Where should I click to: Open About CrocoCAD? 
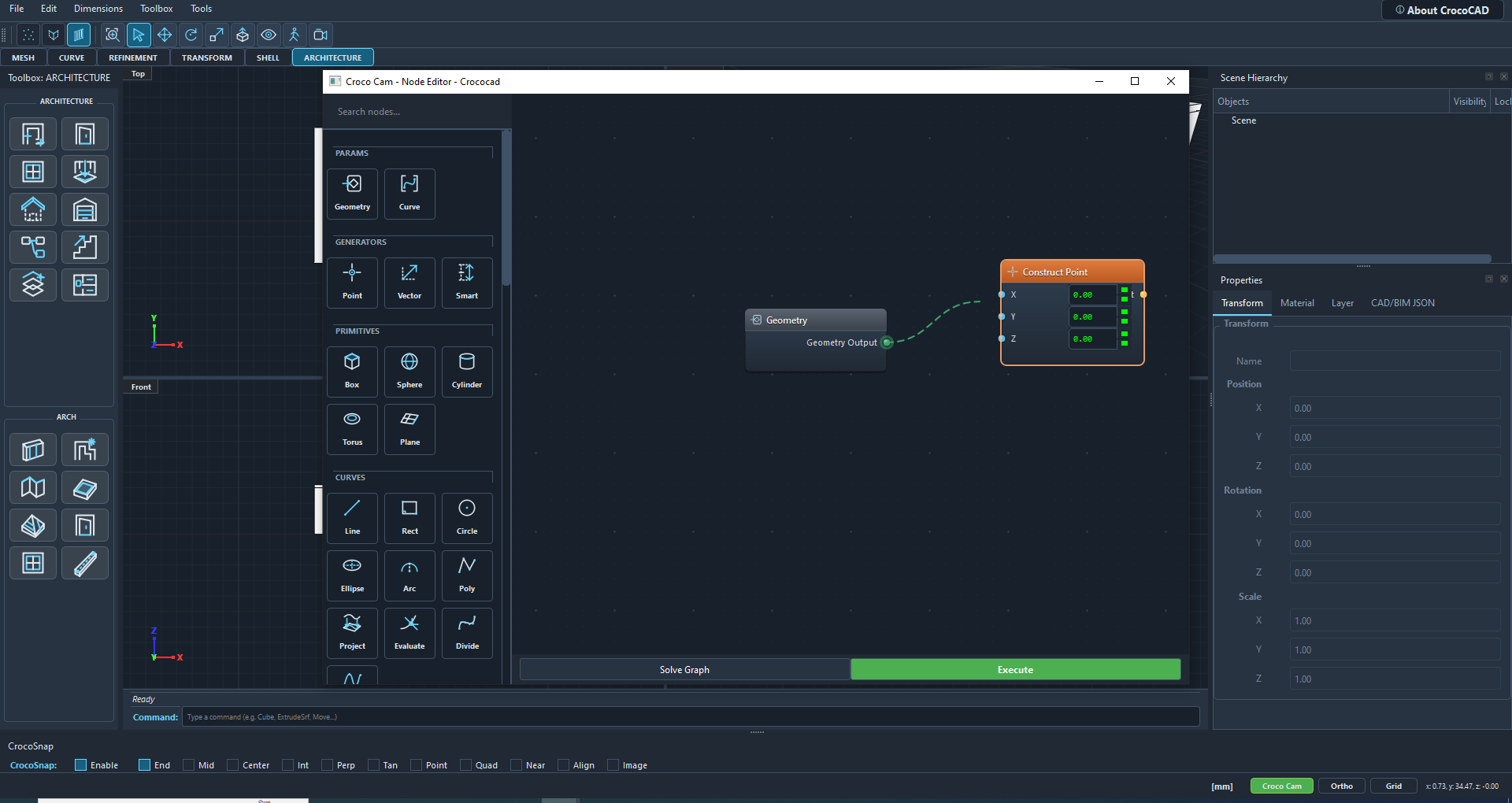coord(1442,10)
